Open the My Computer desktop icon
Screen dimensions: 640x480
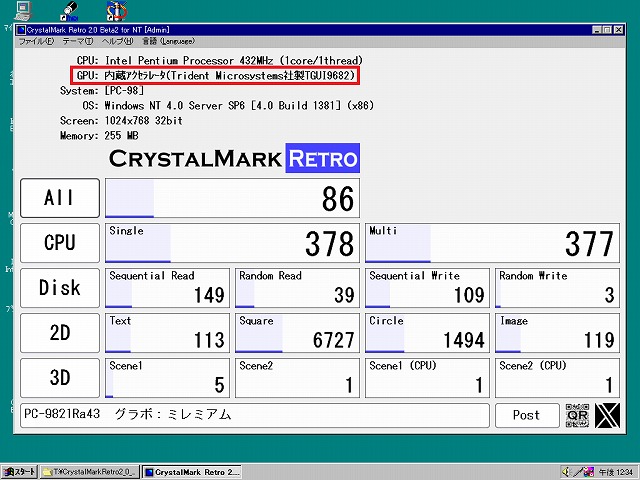click(x=23, y=11)
